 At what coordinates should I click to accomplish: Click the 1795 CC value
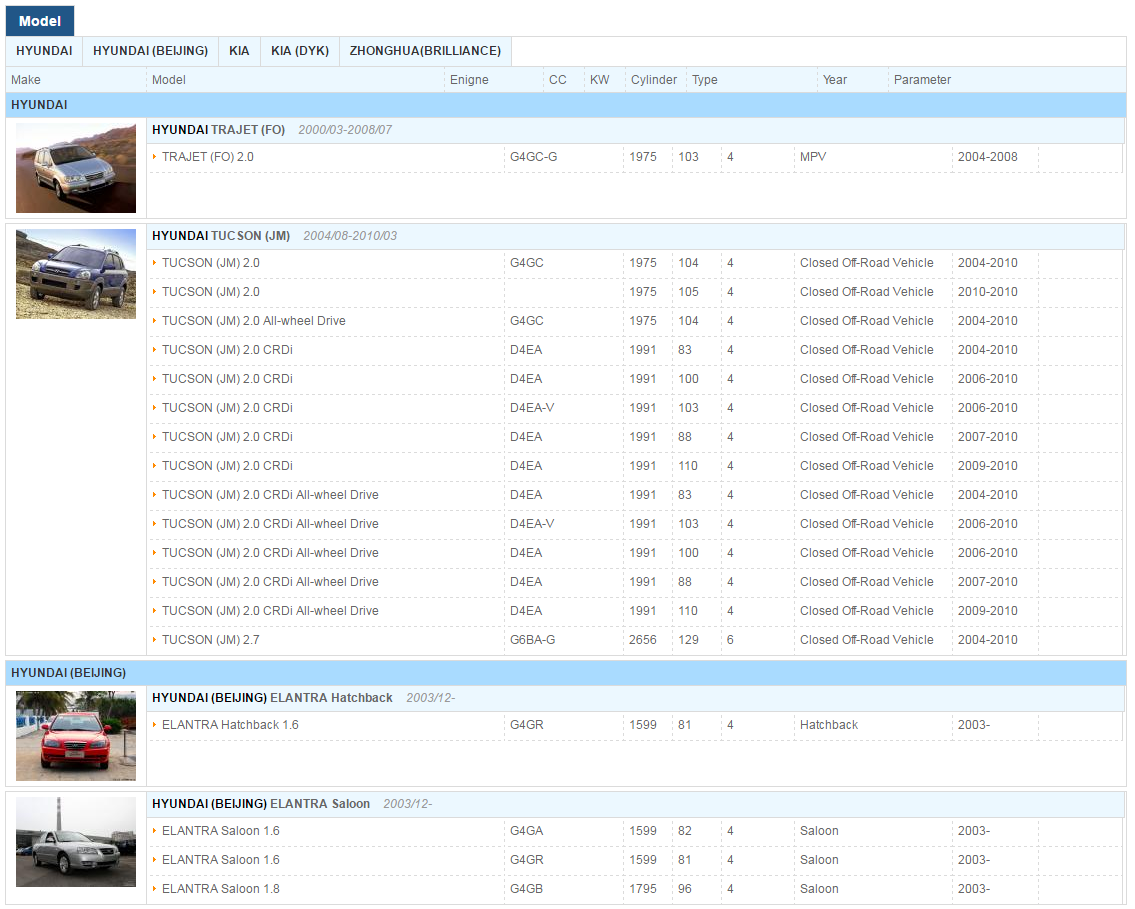[643, 889]
